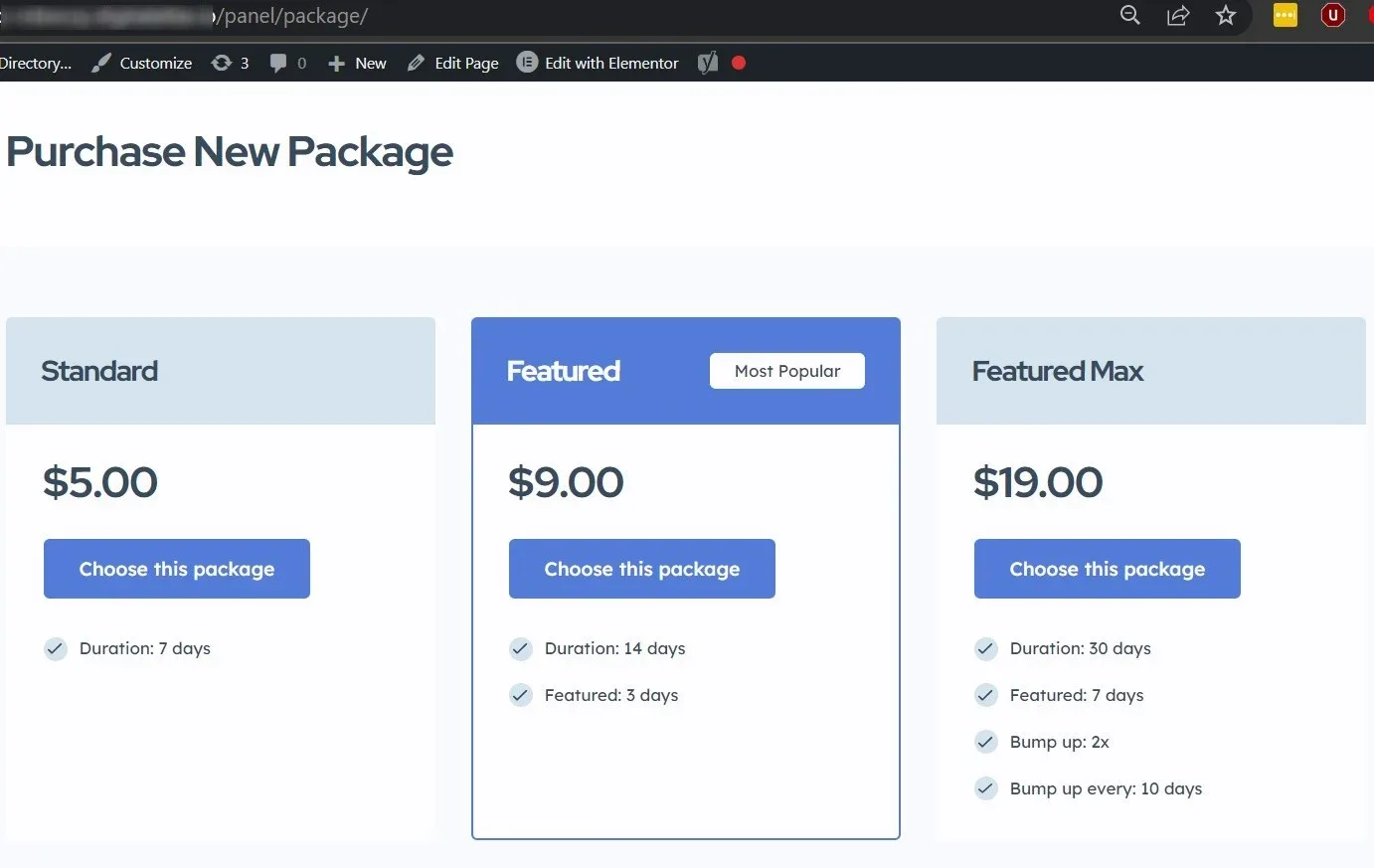Click the Featured card title

[x=564, y=371]
